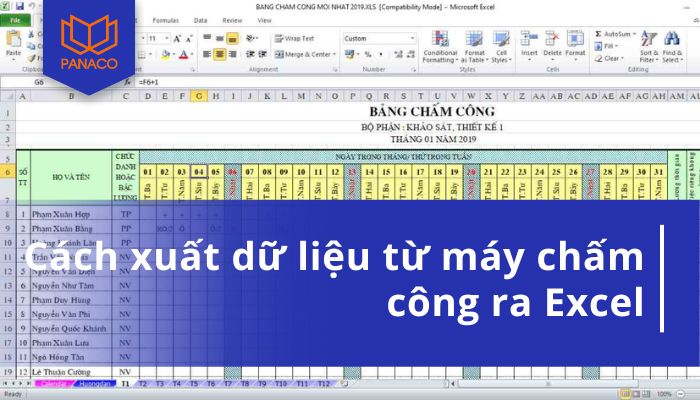Open the Alignment group dialog launcher
This screenshot has height=400, width=700.
335,70
